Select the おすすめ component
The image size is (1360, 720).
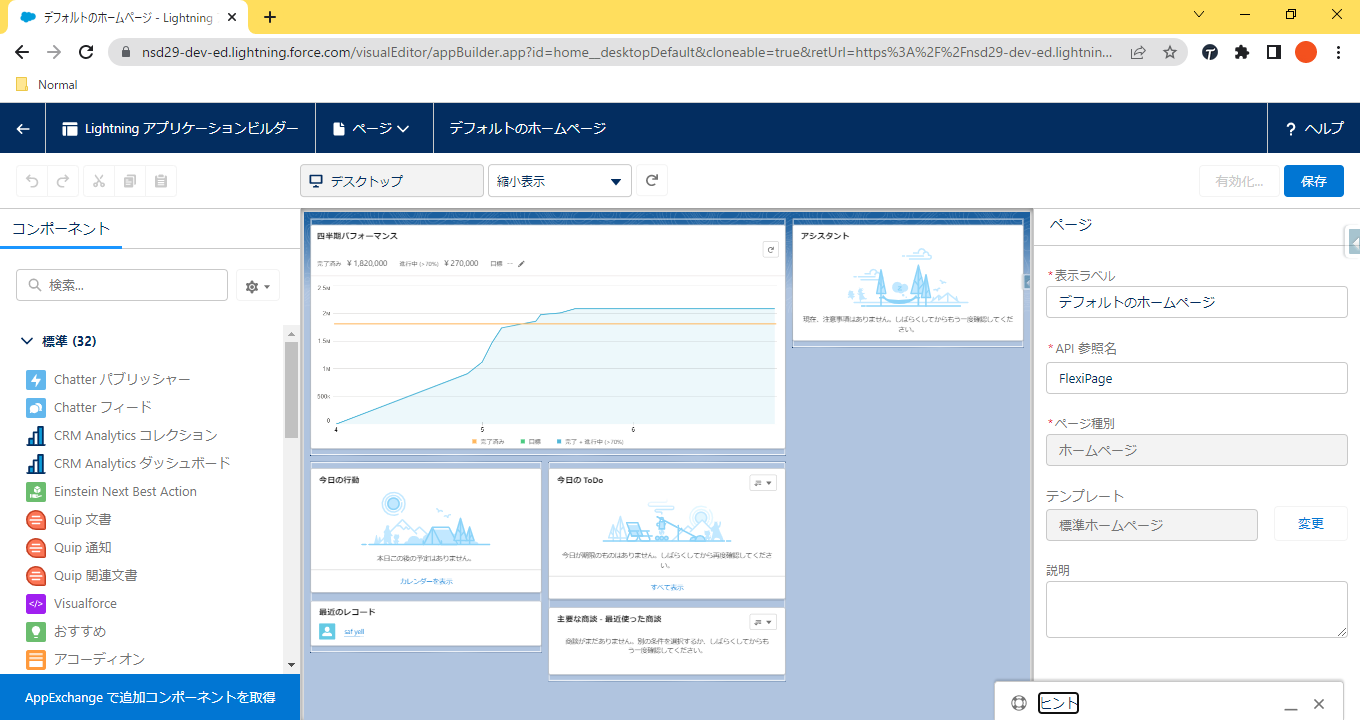click(x=66, y=632)
